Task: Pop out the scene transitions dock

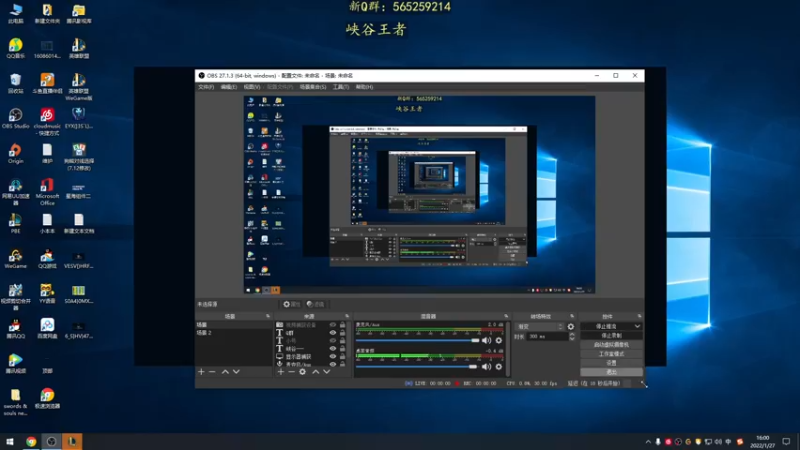Action: [x=572, y=316]
